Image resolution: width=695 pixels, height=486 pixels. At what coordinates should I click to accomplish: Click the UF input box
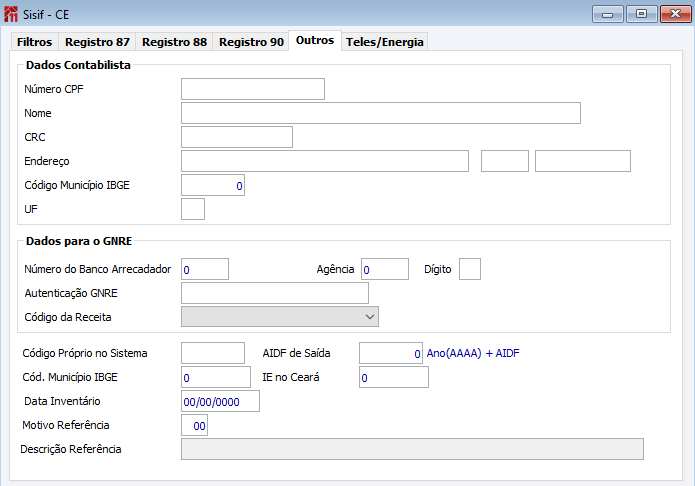[x=193, y=209]
